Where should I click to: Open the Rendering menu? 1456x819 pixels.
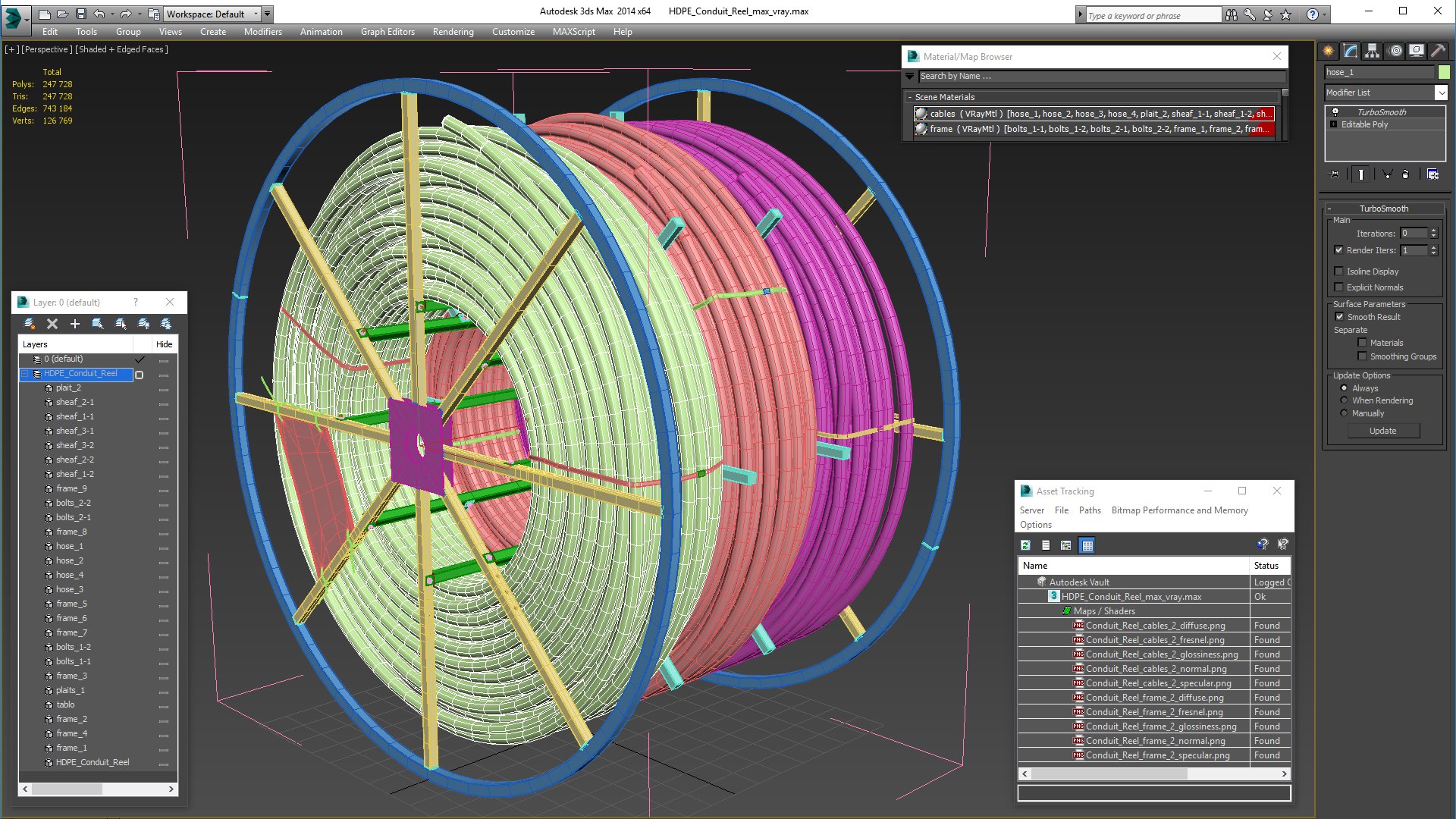[453, 32]
